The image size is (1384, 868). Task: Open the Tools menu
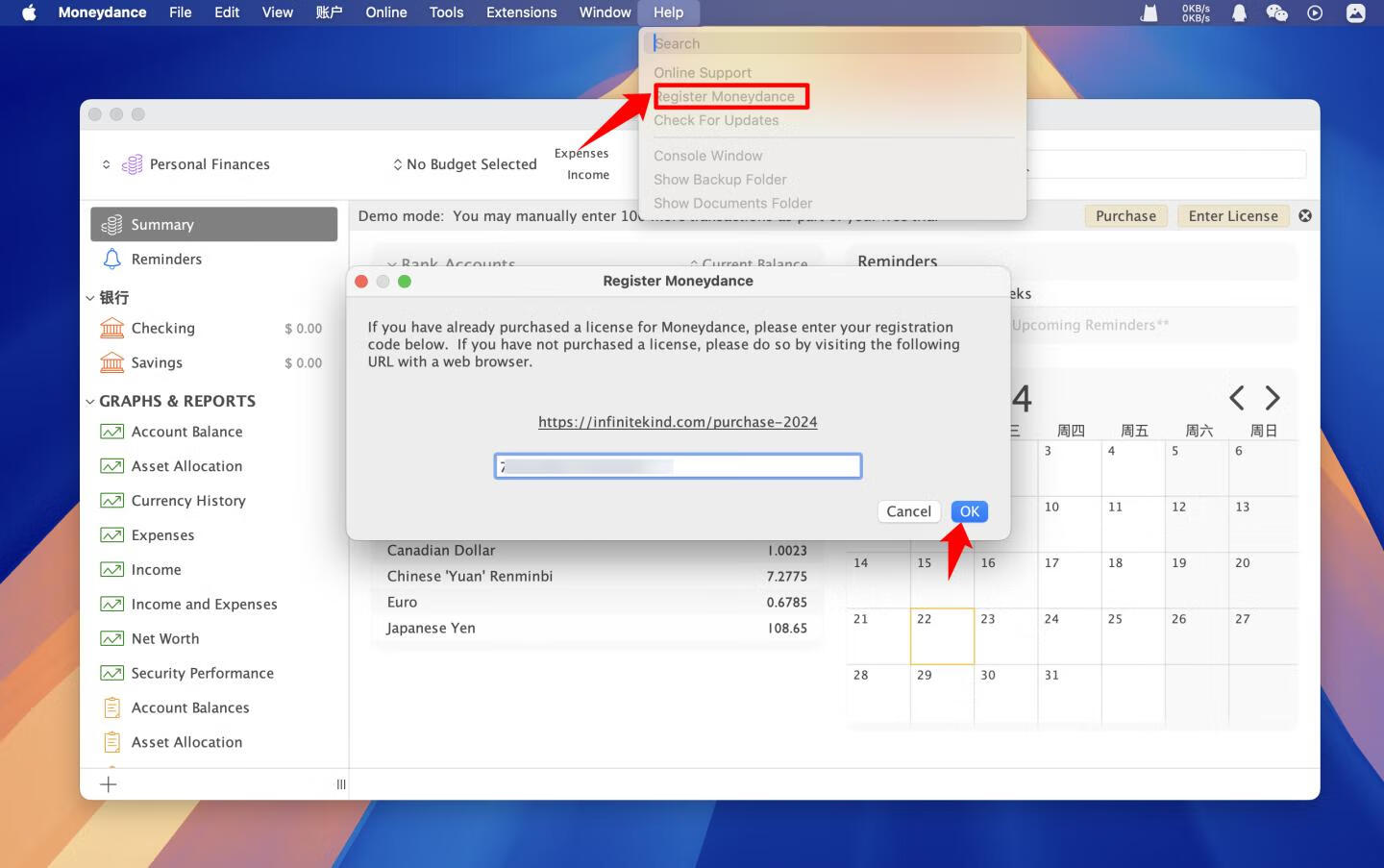click(x=446, y=12)
